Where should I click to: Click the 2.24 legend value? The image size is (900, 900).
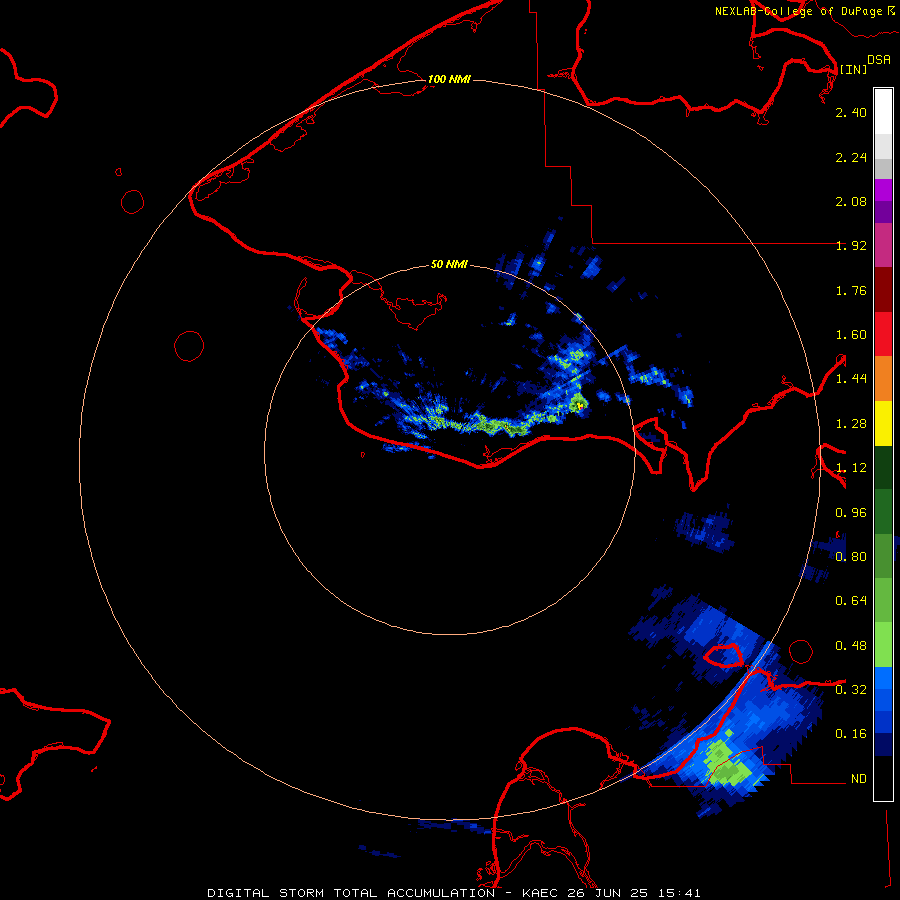tap(851, 157)
